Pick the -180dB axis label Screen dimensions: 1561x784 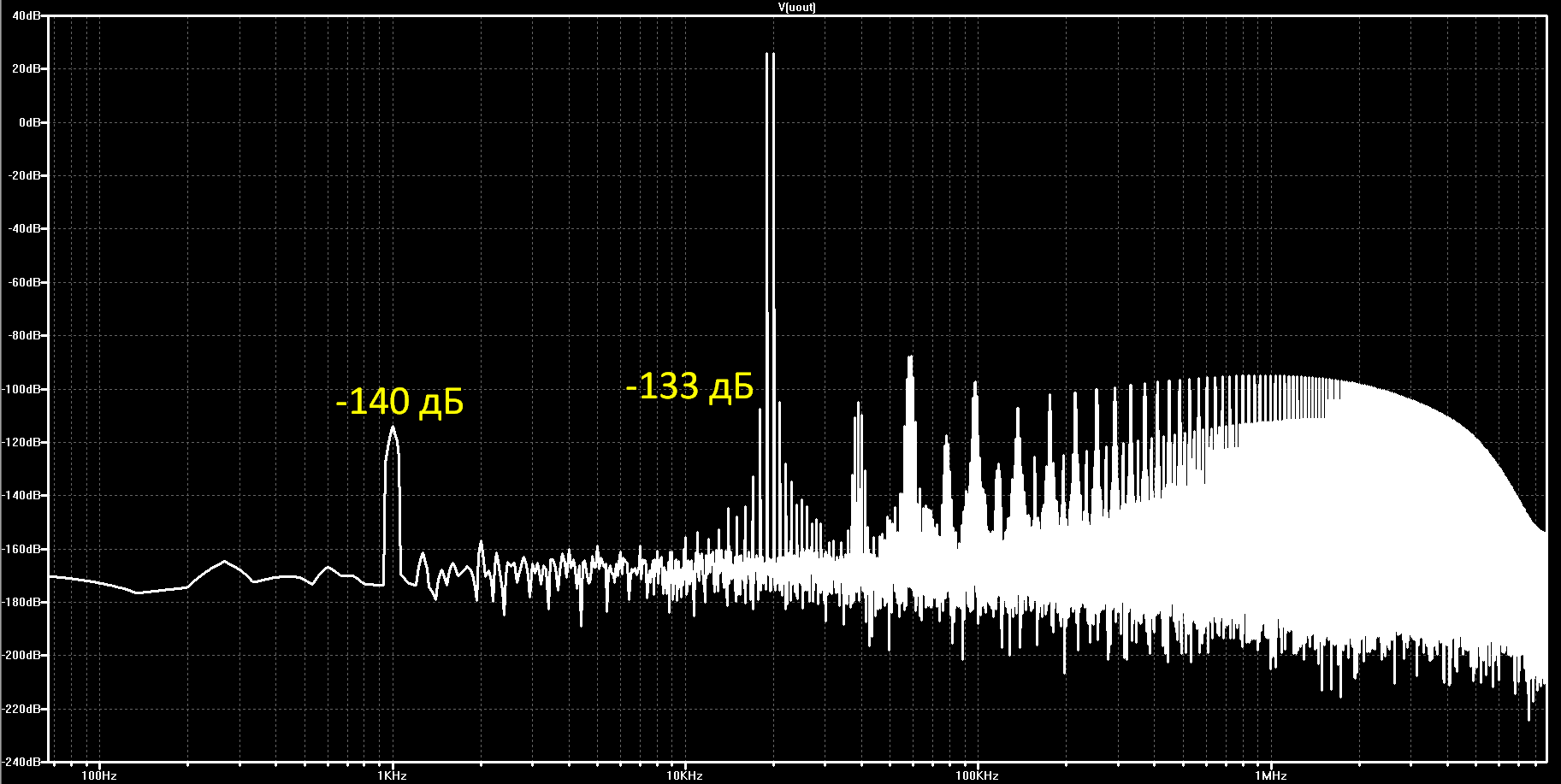tap(21, 602)
